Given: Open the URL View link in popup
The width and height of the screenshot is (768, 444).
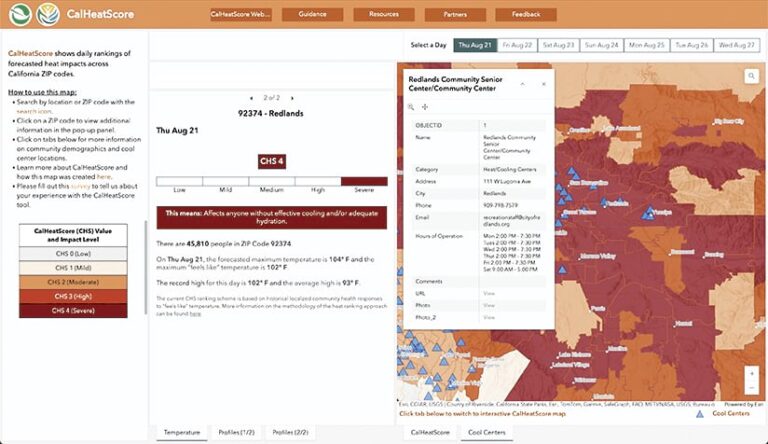Looking at the screenshot, I should [489, 294].
